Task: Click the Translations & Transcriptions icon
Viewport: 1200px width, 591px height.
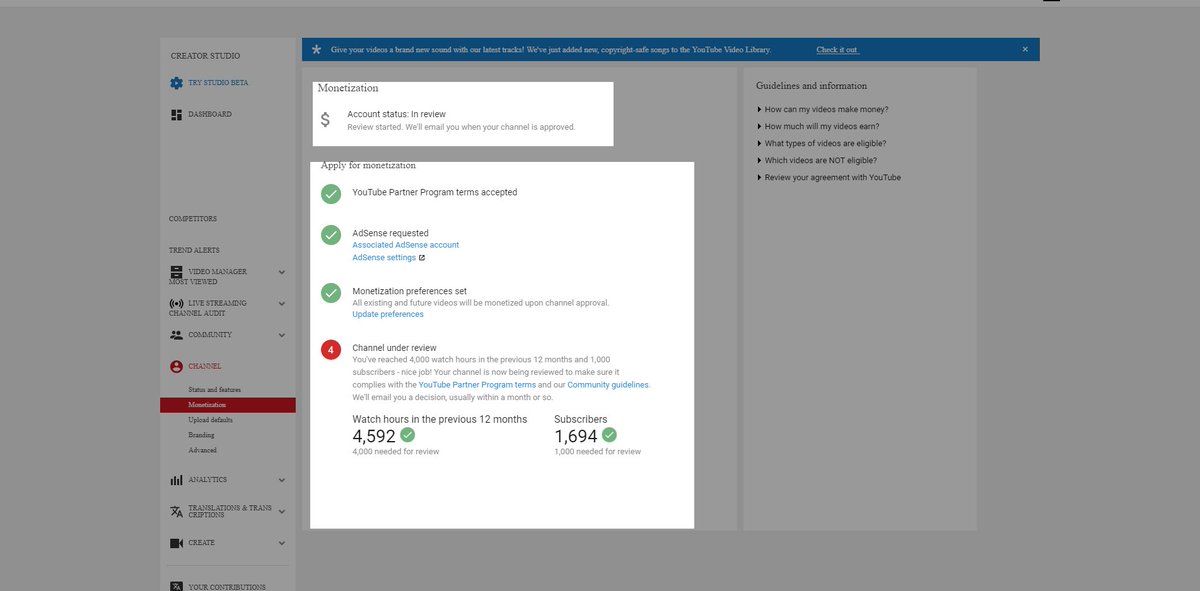Action: [176, 512]
